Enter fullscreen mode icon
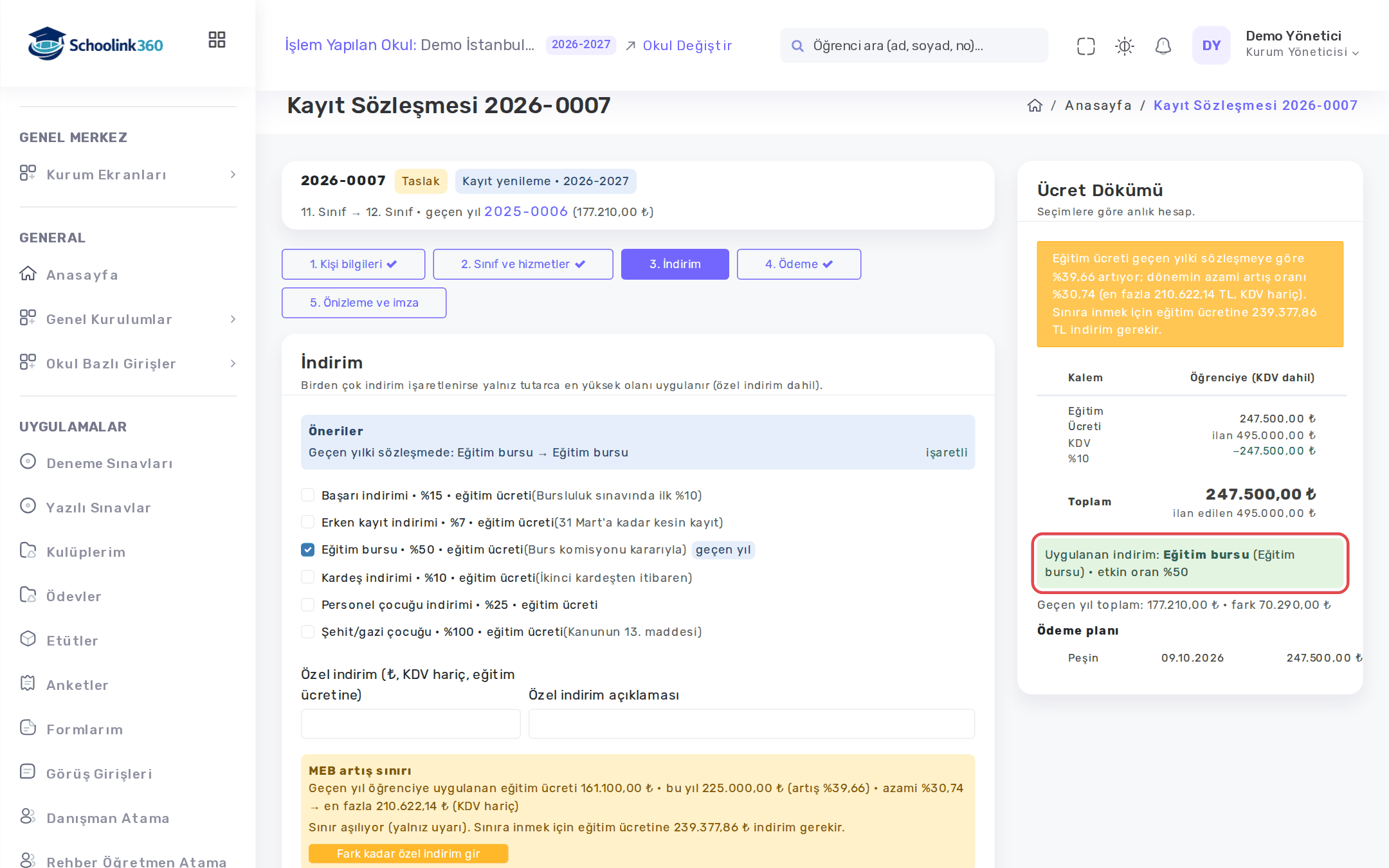Viewport: 1389px width, 868px height. coord(1086,46)
